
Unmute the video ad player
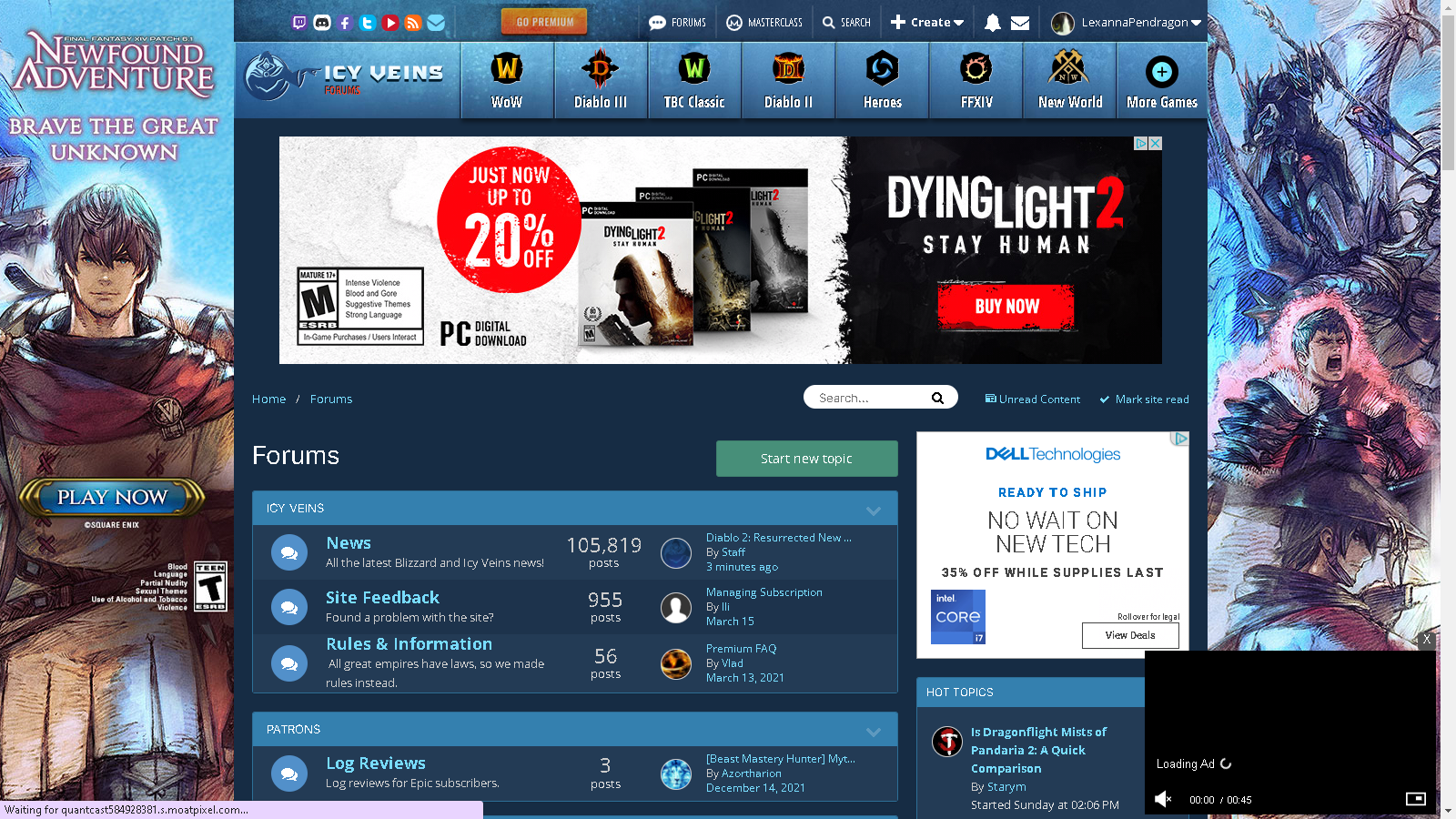click(1163, 799)
